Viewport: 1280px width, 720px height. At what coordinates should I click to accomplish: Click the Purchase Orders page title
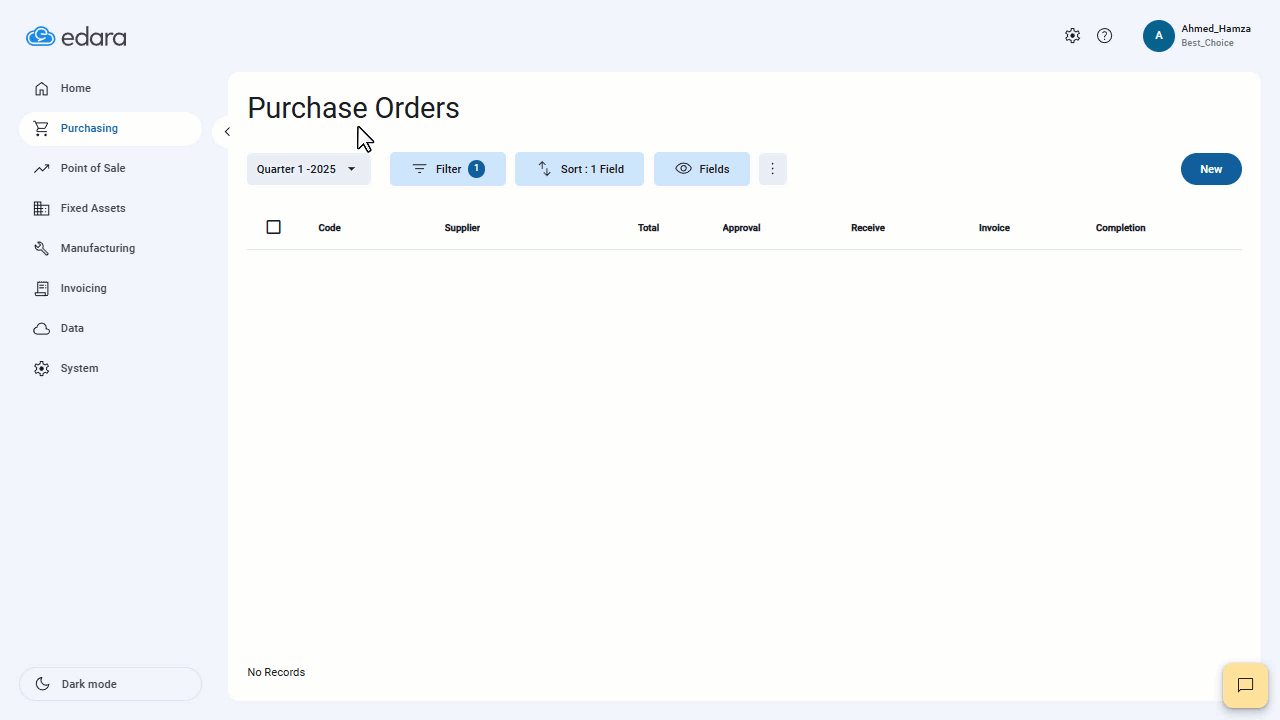point(354,108)
